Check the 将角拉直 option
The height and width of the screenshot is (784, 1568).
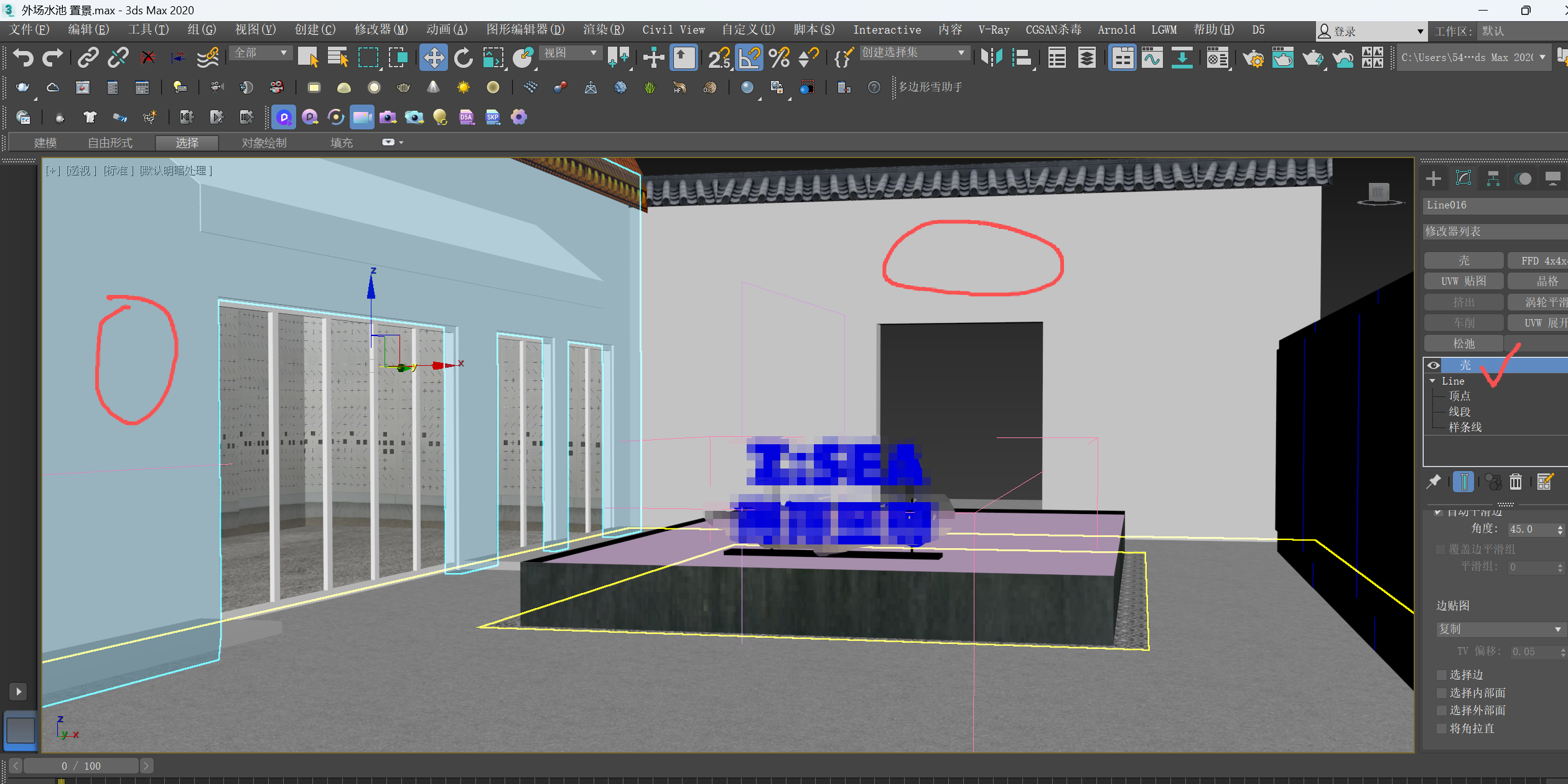[x=1441, y=729]
